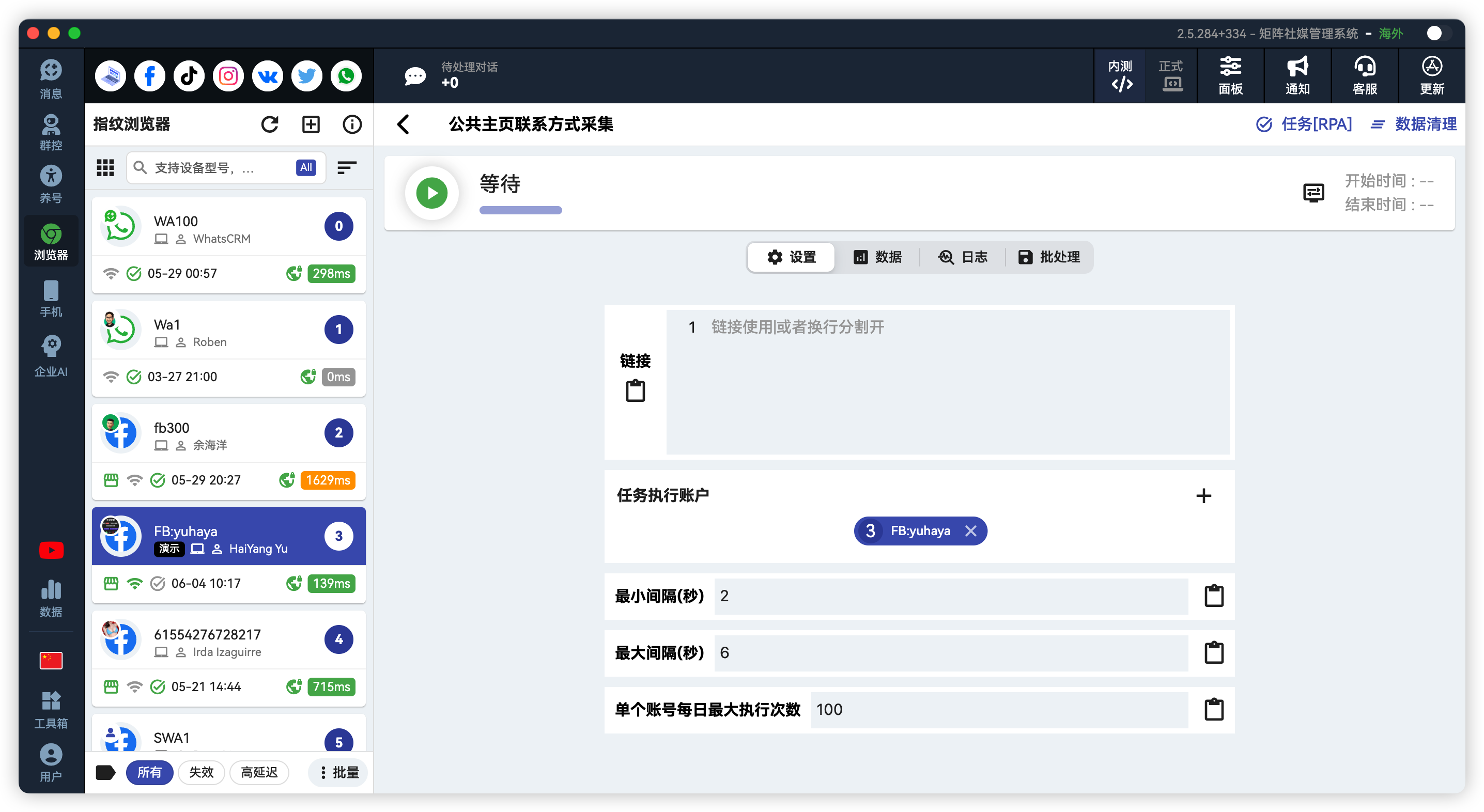
Task: Click the 更新 update icon
Action: click(1432, 76)
